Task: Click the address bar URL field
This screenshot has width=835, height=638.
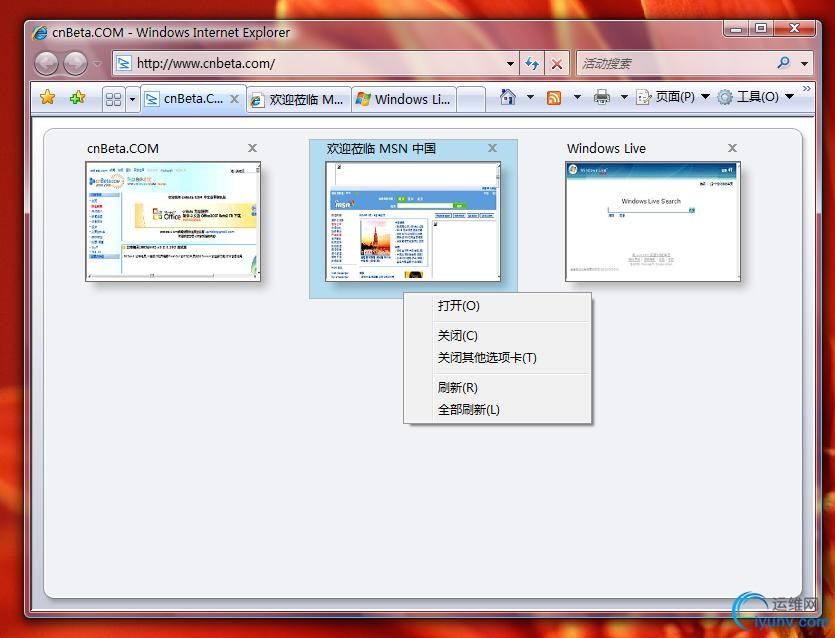Action: tap(314, 63)
